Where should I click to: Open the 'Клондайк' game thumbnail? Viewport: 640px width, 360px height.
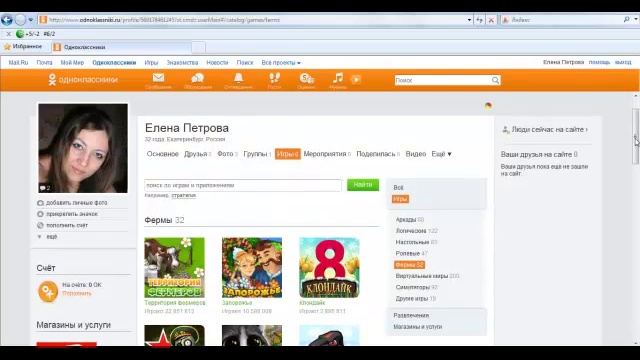(x=329, y=268)
